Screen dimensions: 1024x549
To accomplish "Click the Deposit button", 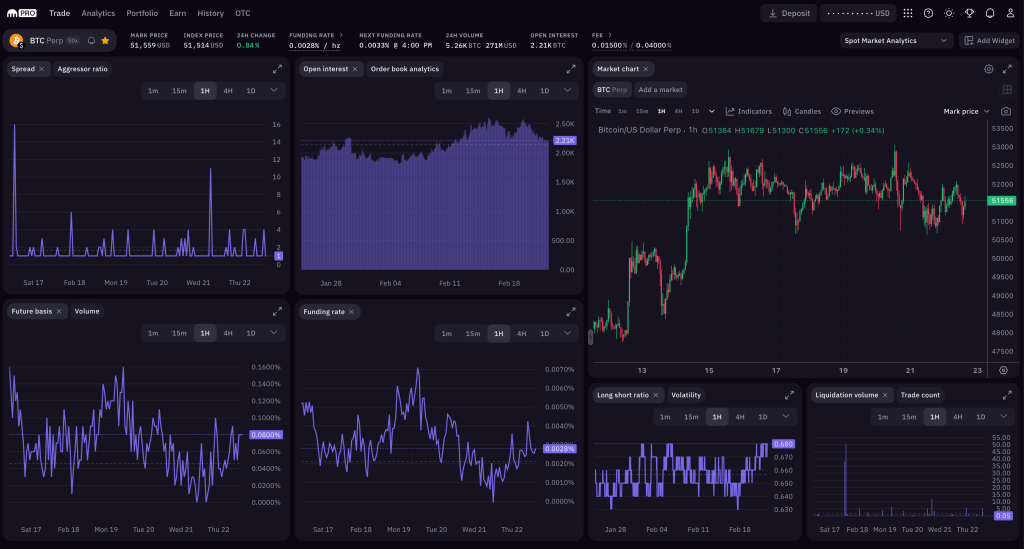I will 788,13.
